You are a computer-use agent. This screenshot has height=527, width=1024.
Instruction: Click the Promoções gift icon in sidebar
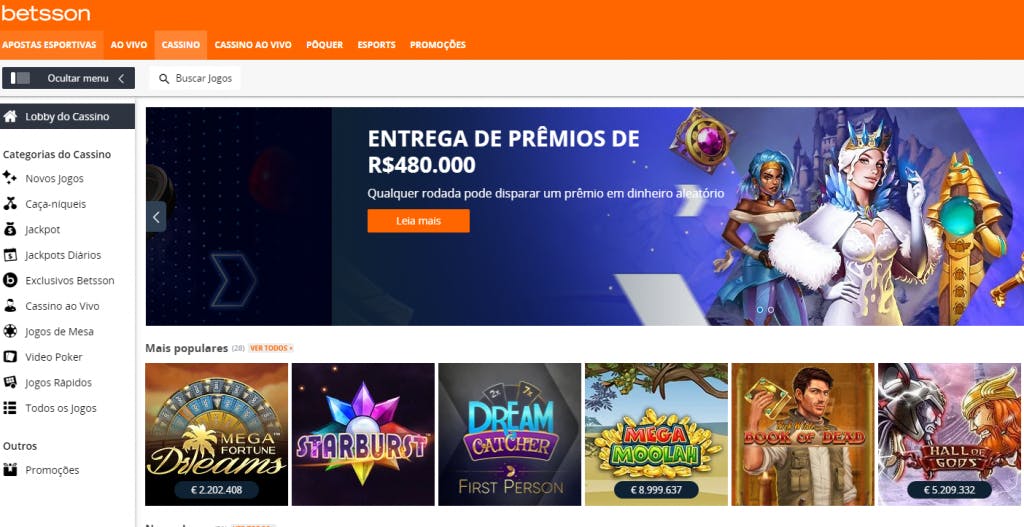[10, 470]
